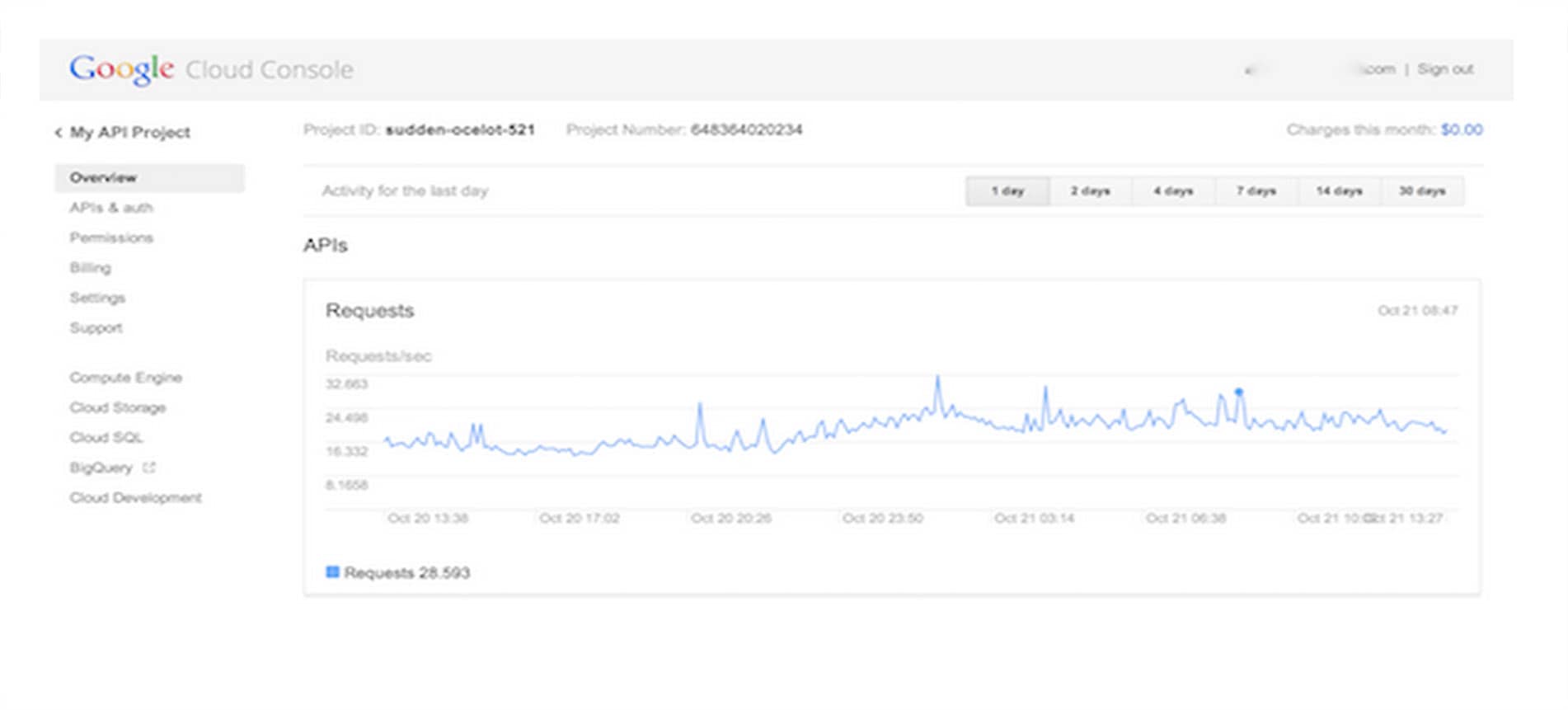1568x710 pixels.
Task: Open APIs & auth section
Action: click(111, 208)
